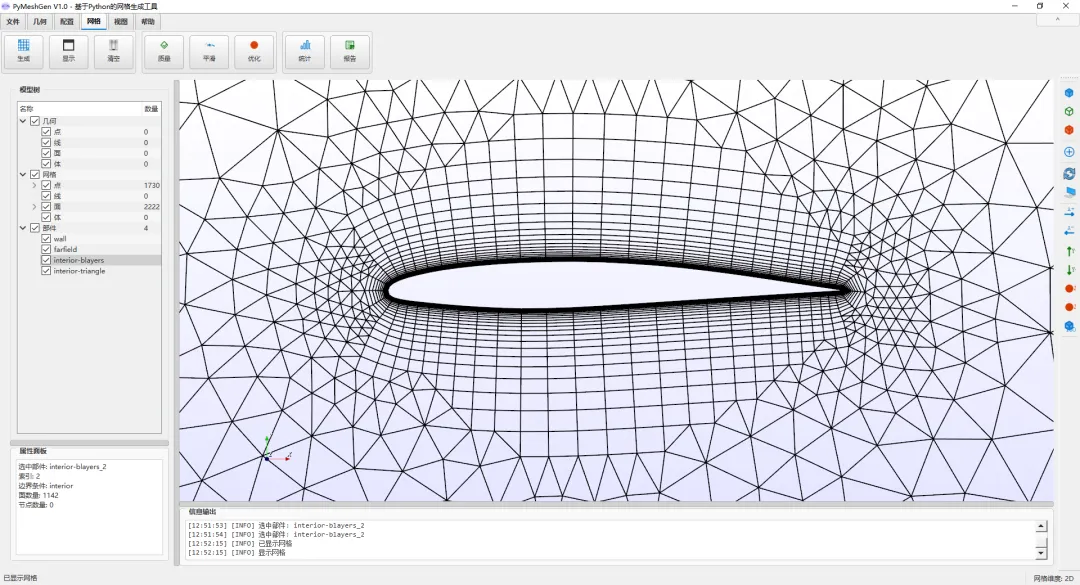Uncheck the interior-blayers part checkbox

click(x=46, y=260)
